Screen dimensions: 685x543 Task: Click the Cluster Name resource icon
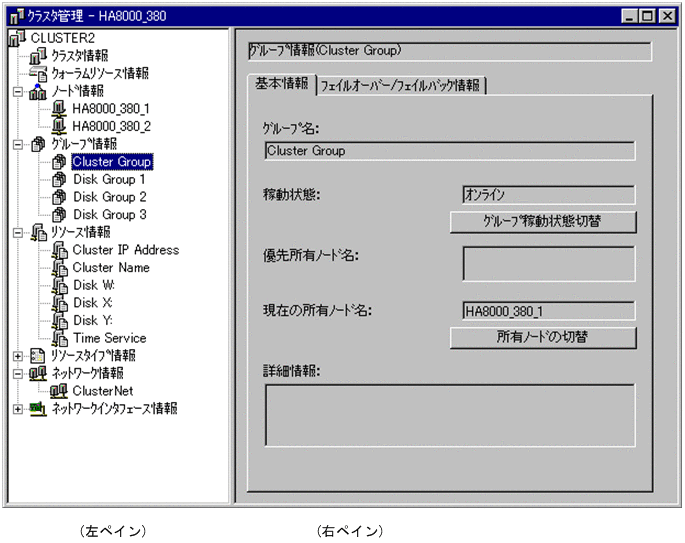point(60,268)
